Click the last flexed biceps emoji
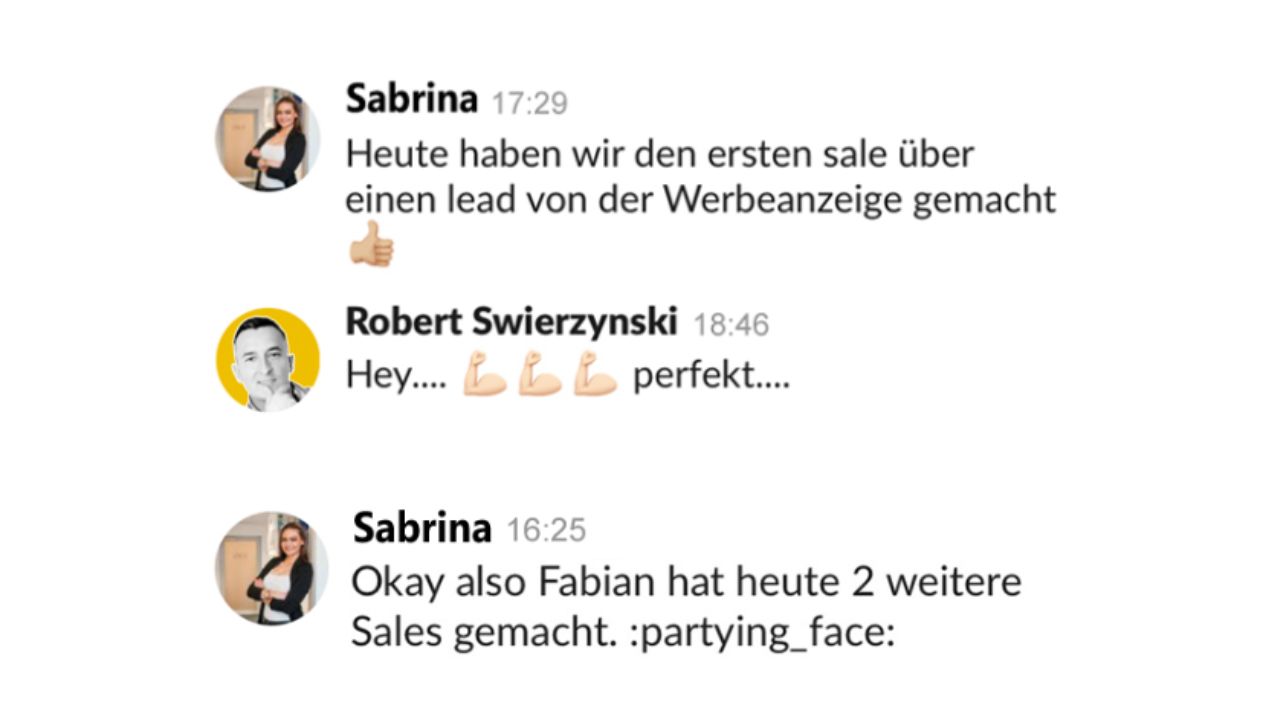The image size is (1280, 720). tap(595, 377)
